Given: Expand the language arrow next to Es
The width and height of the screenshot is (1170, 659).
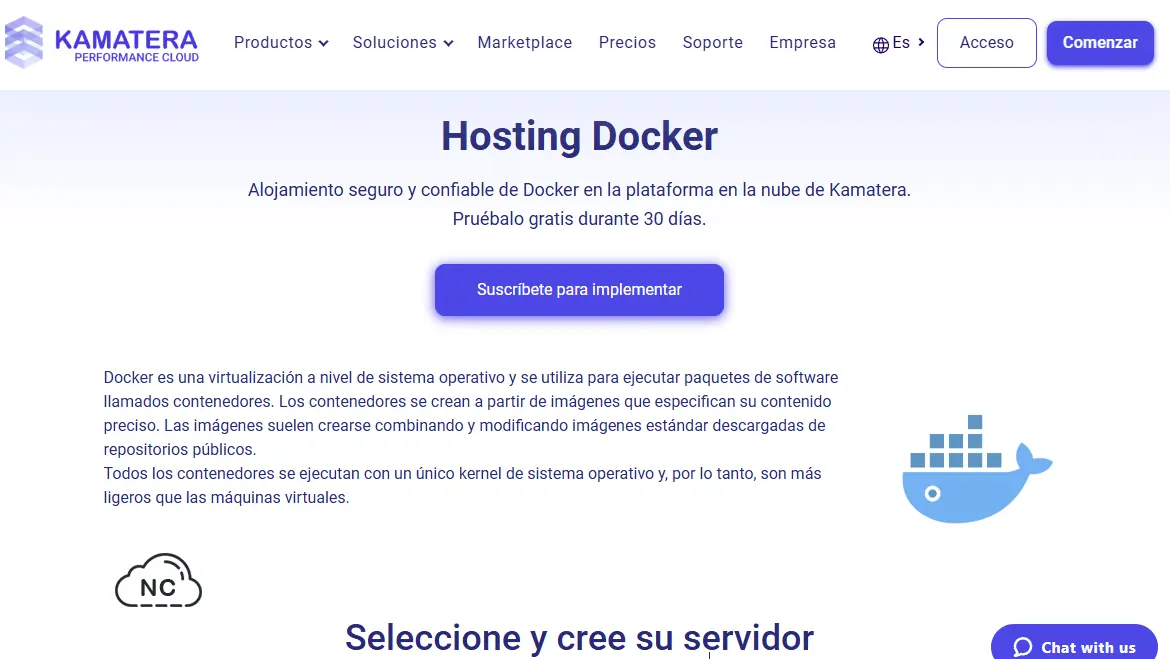Looking at the screenshot, I should pyautogui.click(x=921, y=43).
